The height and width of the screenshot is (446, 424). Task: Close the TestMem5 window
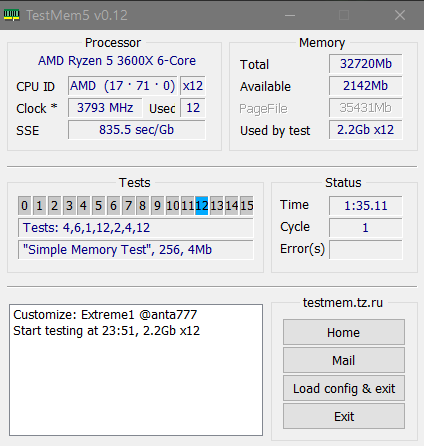400,15
